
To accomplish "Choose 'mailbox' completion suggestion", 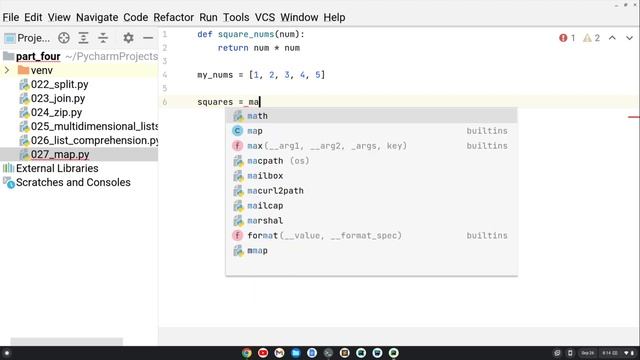I will [x=371, y=176].
